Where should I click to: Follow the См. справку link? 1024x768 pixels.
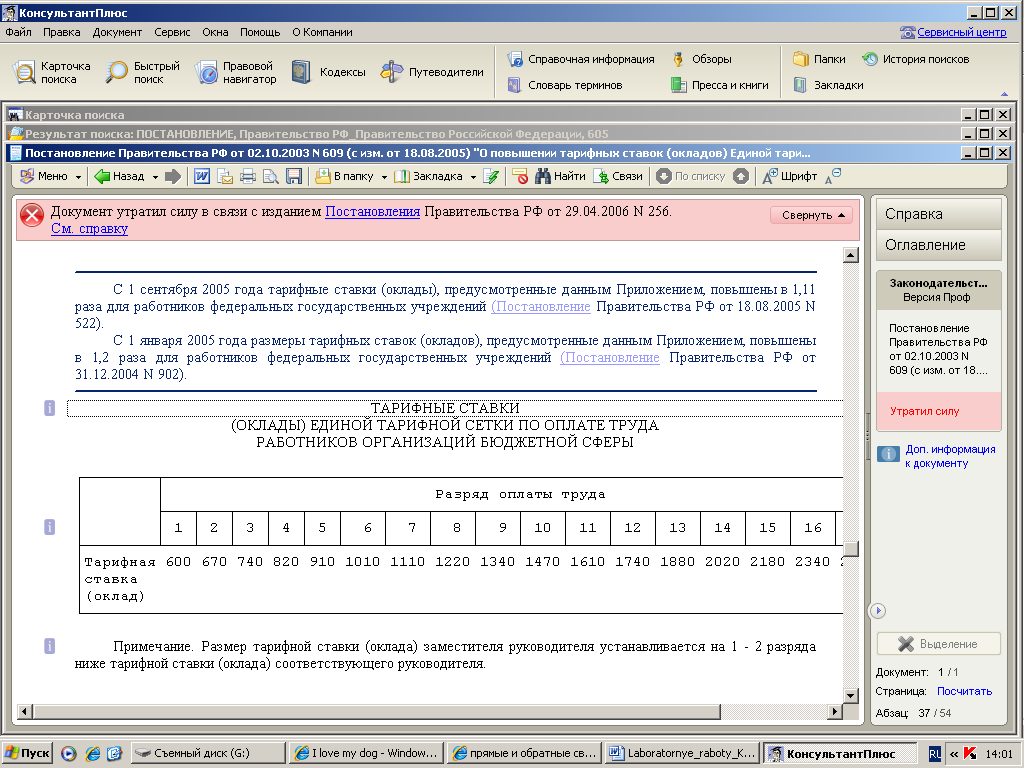click(x=89, y=229)
